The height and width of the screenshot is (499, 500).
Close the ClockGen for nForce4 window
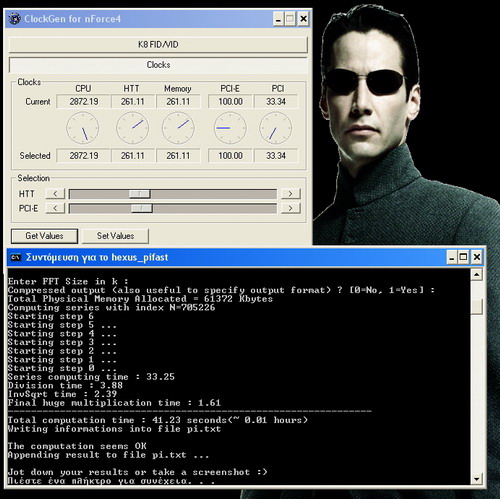point(303,19)
